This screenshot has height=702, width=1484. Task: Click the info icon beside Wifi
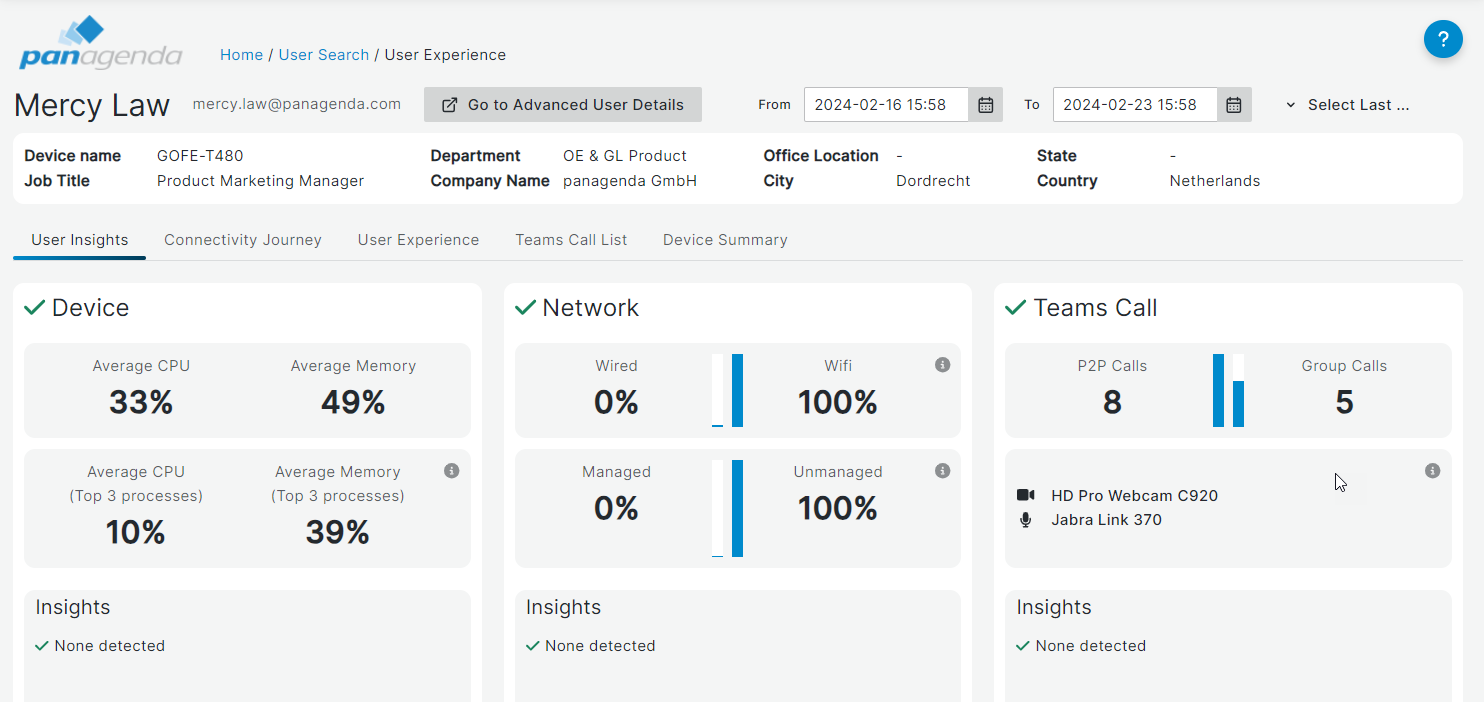(942, 365)
